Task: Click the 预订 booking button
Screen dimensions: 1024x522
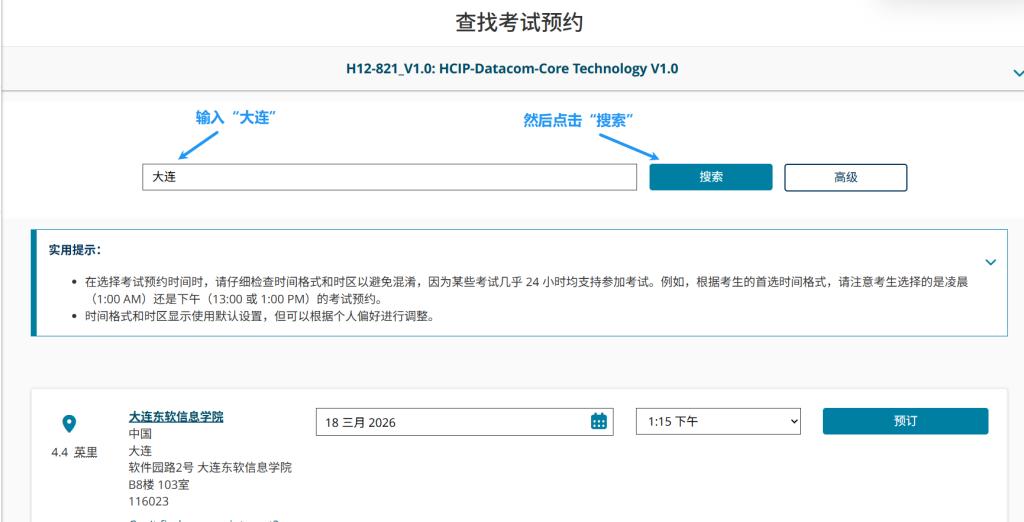Action: (x=905, y=421)
